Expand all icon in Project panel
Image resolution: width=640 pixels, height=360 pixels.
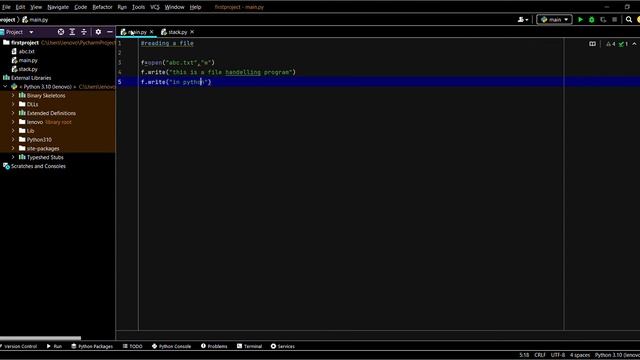pos(72,32)
